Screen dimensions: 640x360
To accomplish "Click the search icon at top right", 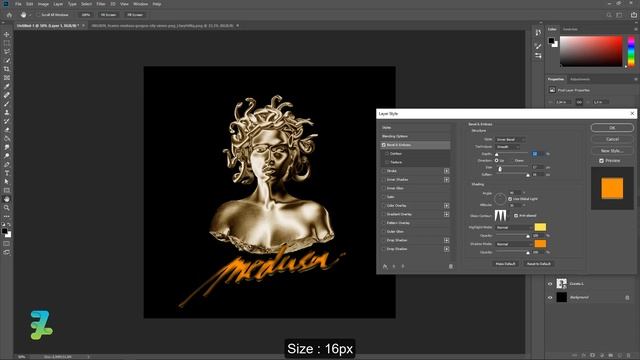I will point(609,15).
